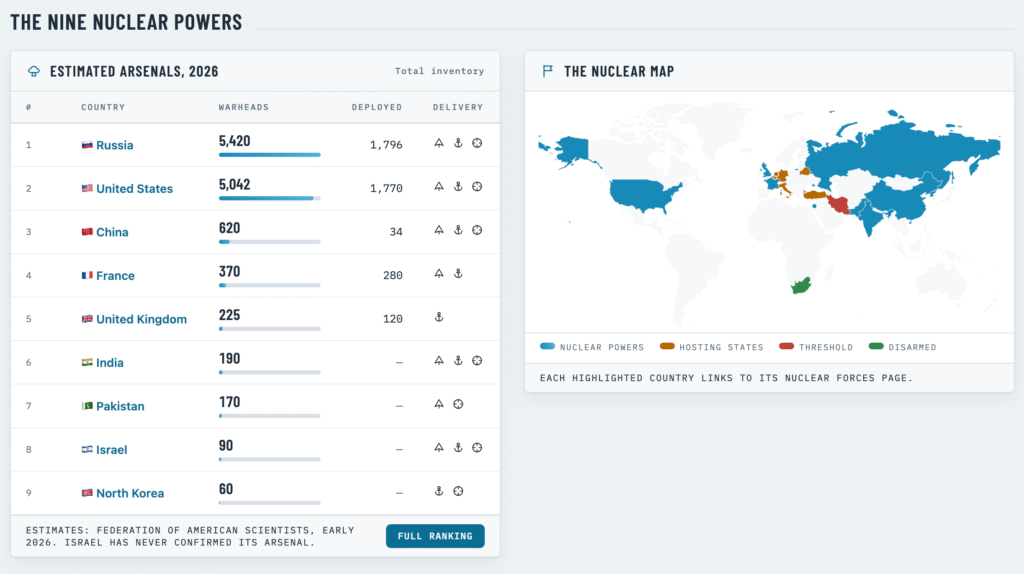Click United States' anchor delivery icon
The height and width of the screenshot is (574, 1024).
click(x=458, y=187)
